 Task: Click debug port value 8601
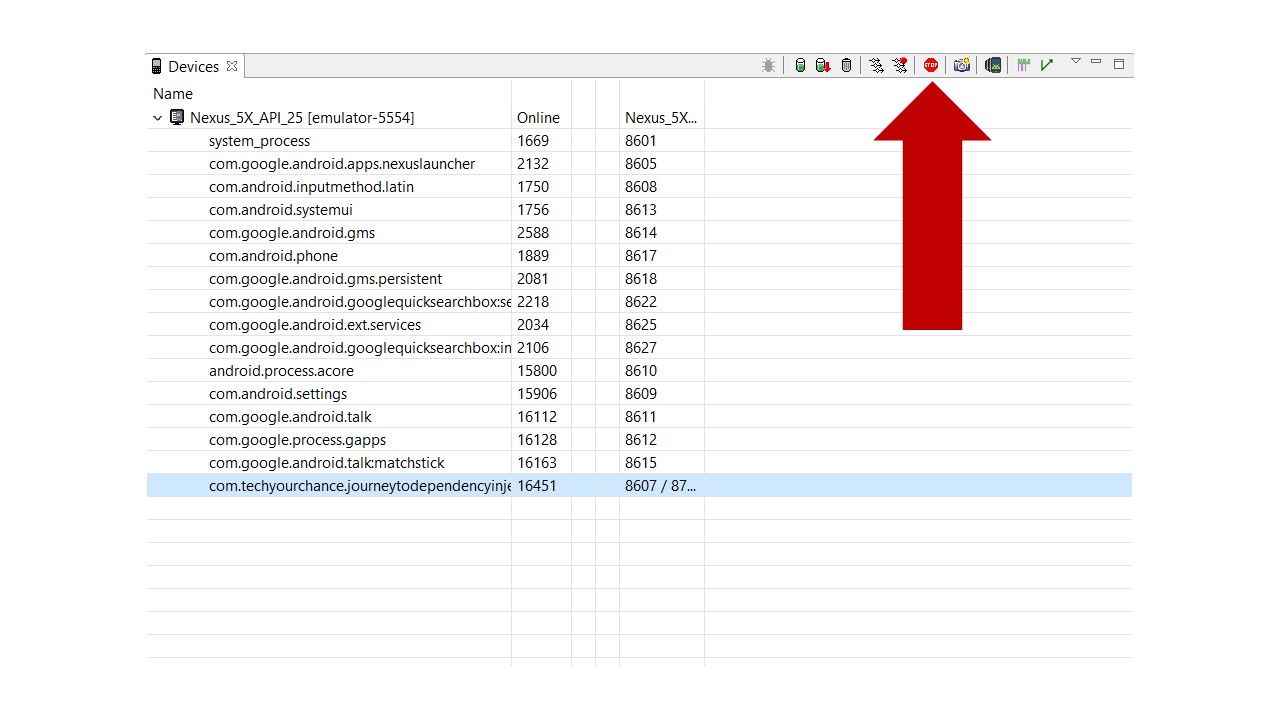coord(641,141)
